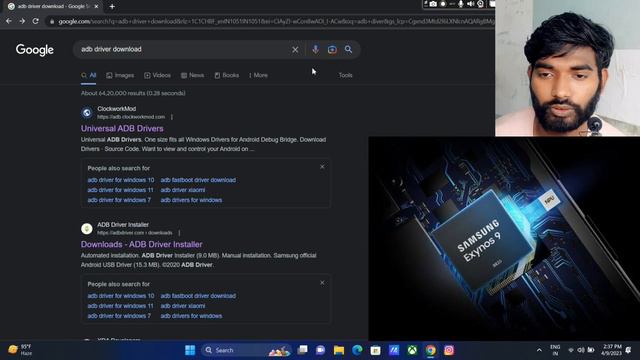Toggle microphone in recorder toolbar

(x=460, y=4)
